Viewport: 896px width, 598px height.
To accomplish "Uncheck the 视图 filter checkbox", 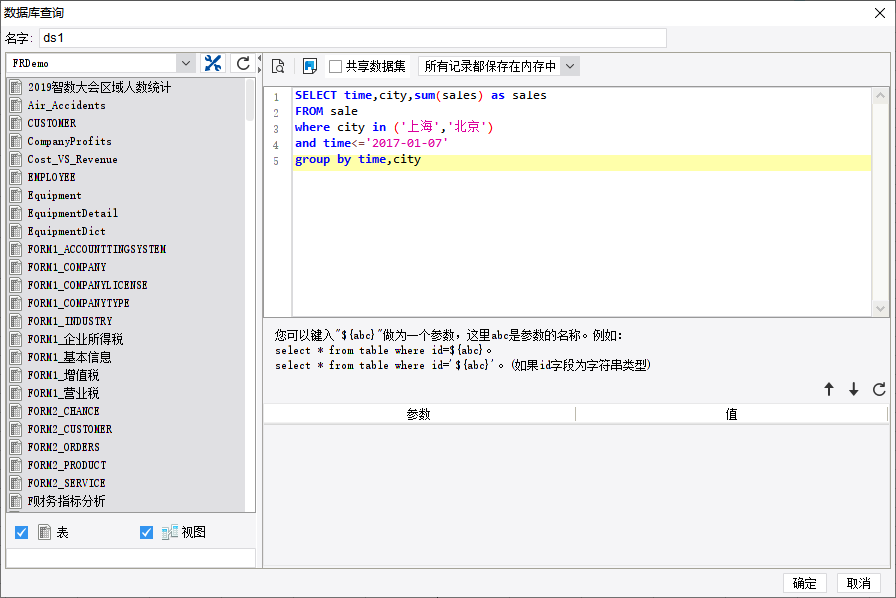I will (146, 532).
